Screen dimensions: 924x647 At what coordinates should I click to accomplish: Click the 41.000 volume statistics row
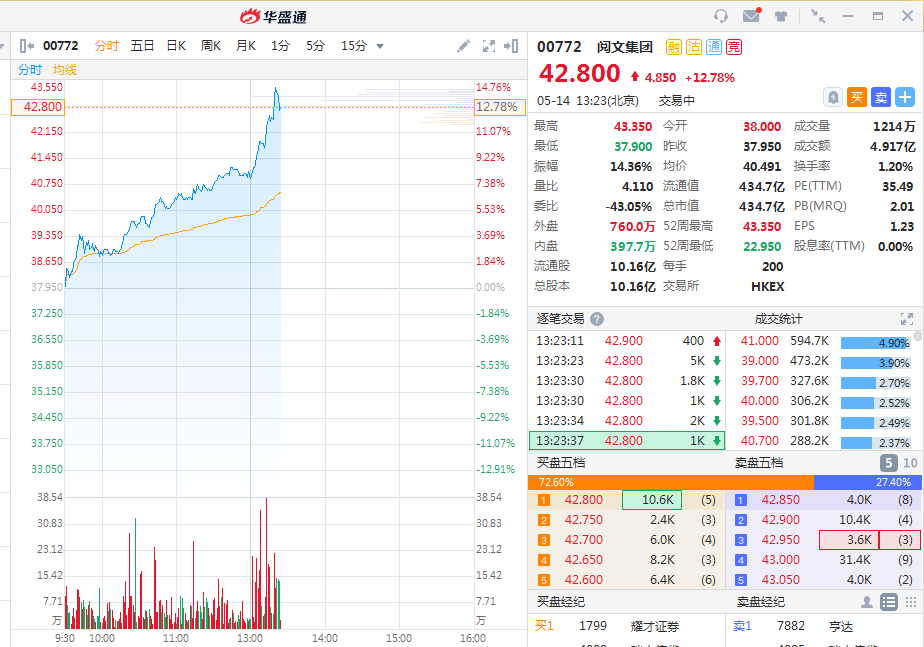(825, 341)
